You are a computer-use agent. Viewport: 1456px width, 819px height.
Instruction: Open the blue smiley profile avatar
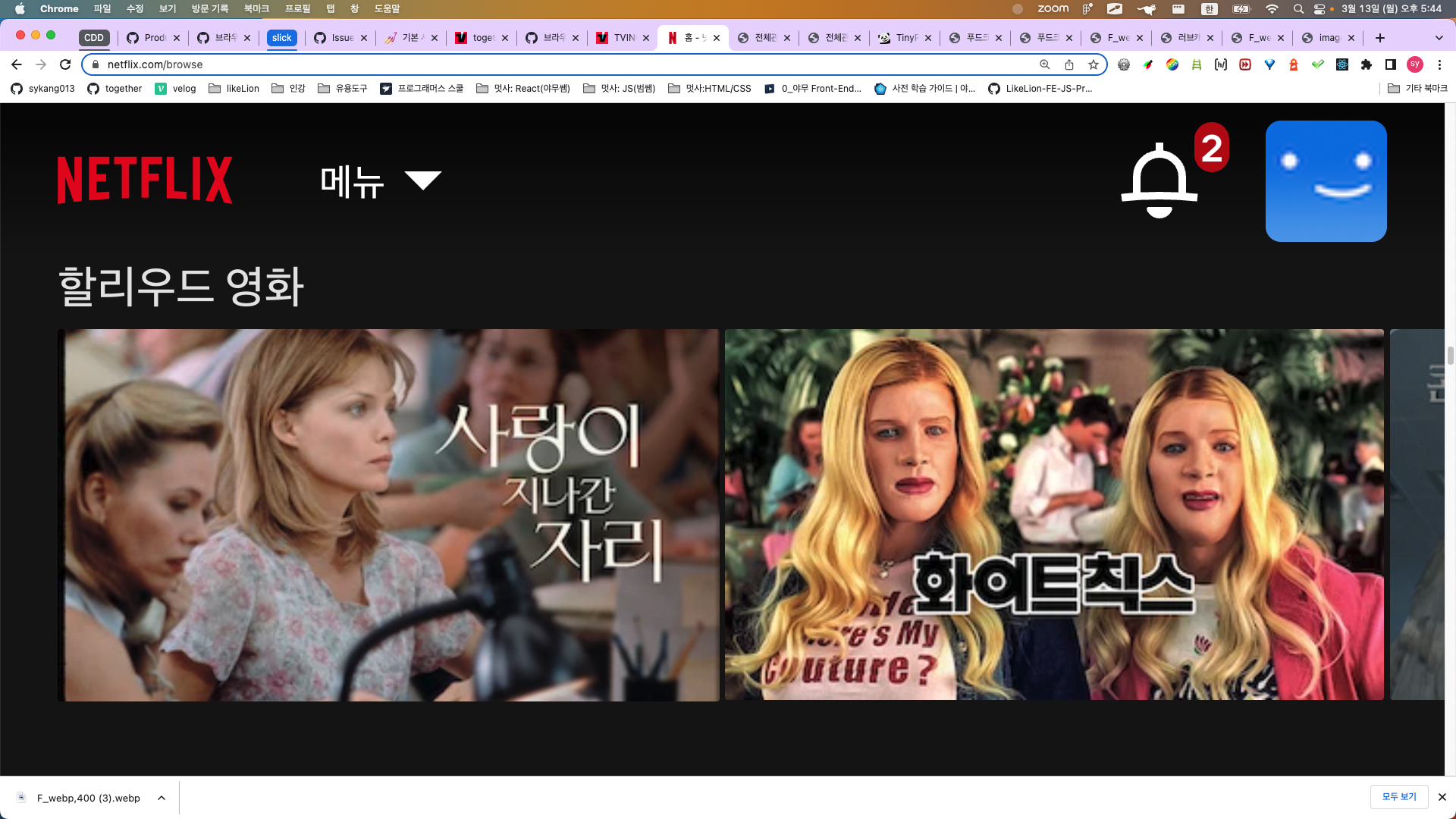pyautogui.click(x=1326, y=181)
